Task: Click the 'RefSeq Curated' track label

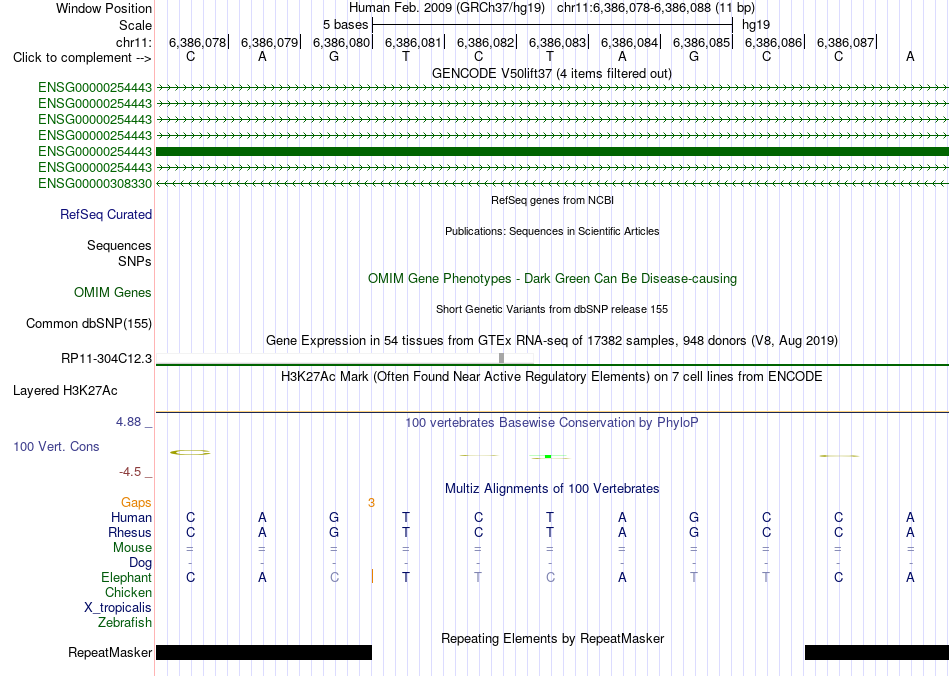Action: click(106, 214)
